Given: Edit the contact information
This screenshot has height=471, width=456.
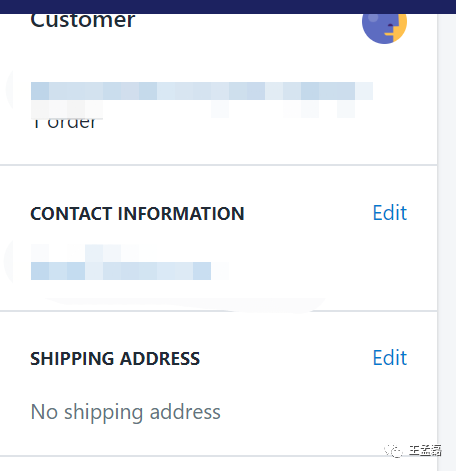Looking at the screenshot, I should pos(390,213).
